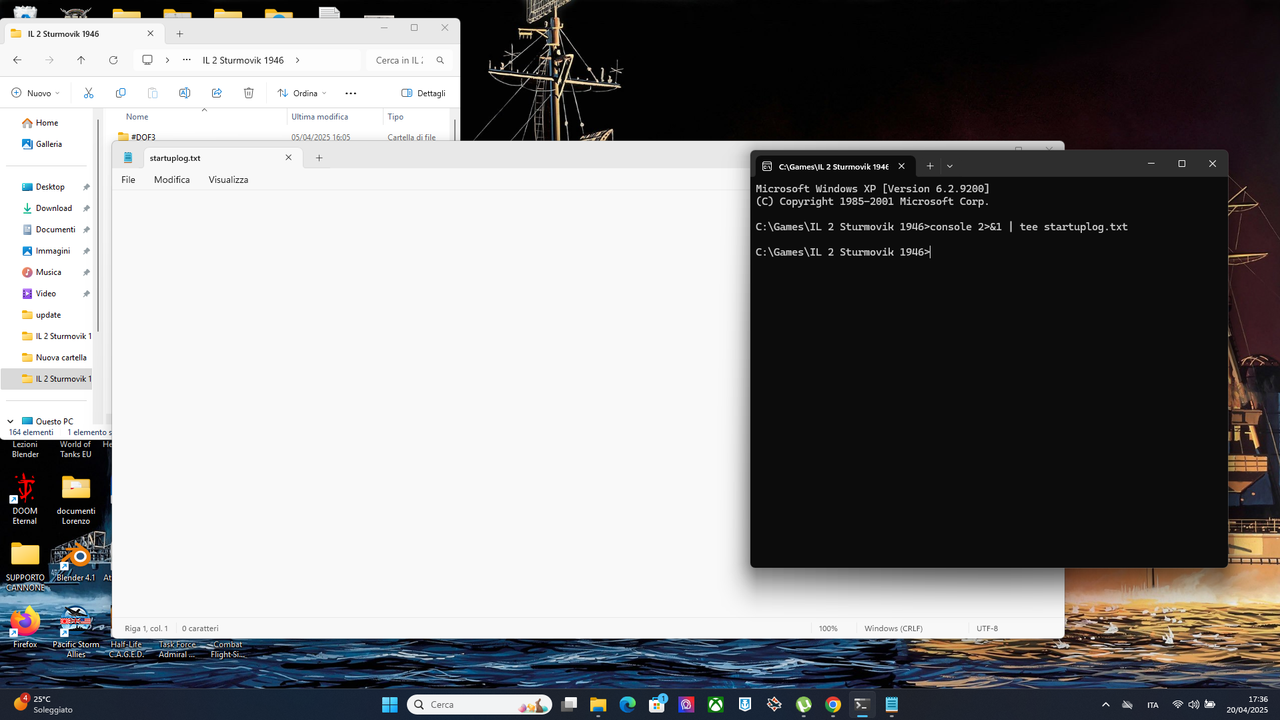Copy the selected item with the Copy icon
This screenshot has height=720, width=1280.
(120, 92)
